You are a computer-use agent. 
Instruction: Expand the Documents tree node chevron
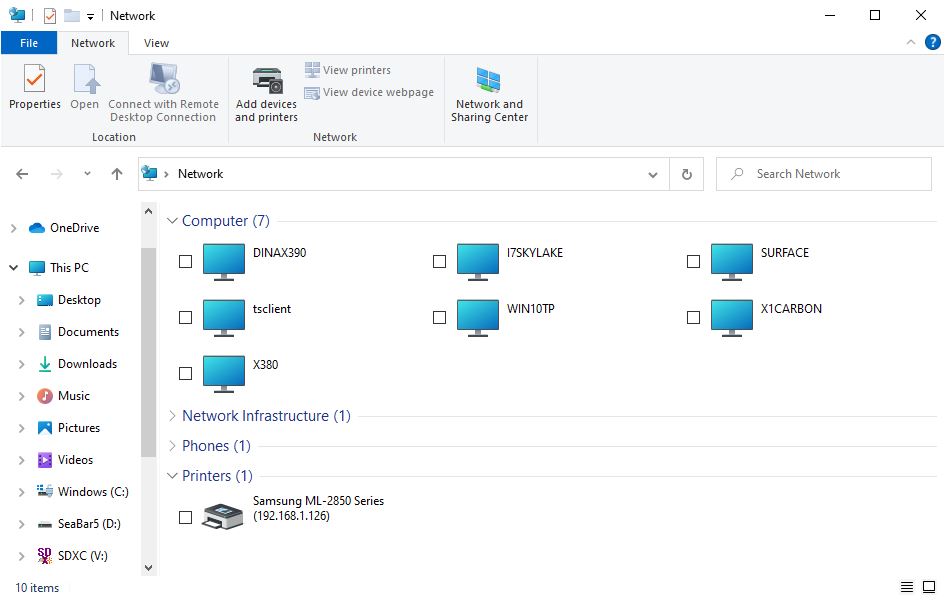click(x=21, y=332)
